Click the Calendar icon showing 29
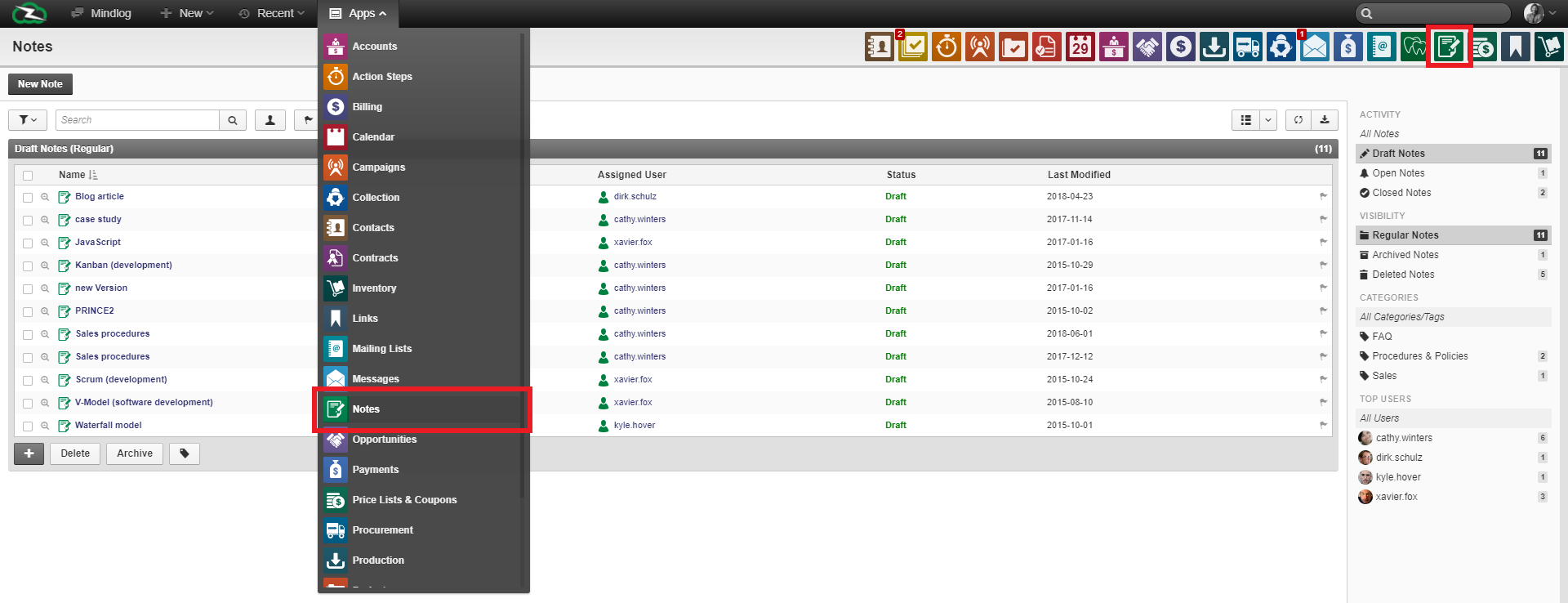The image size is (1568, 603). 1080,47
